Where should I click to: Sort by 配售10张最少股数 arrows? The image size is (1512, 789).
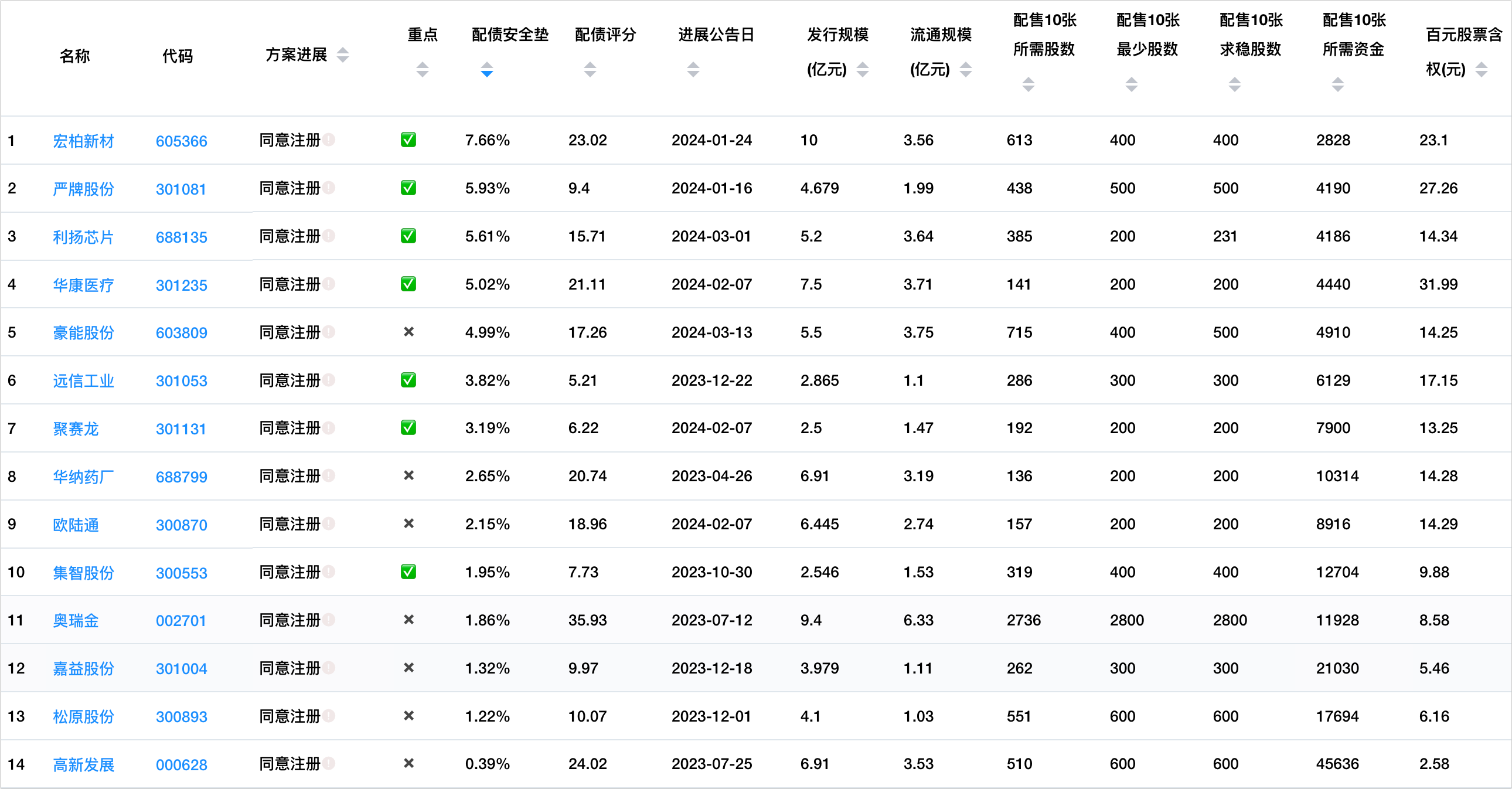tap(1132, 84)
